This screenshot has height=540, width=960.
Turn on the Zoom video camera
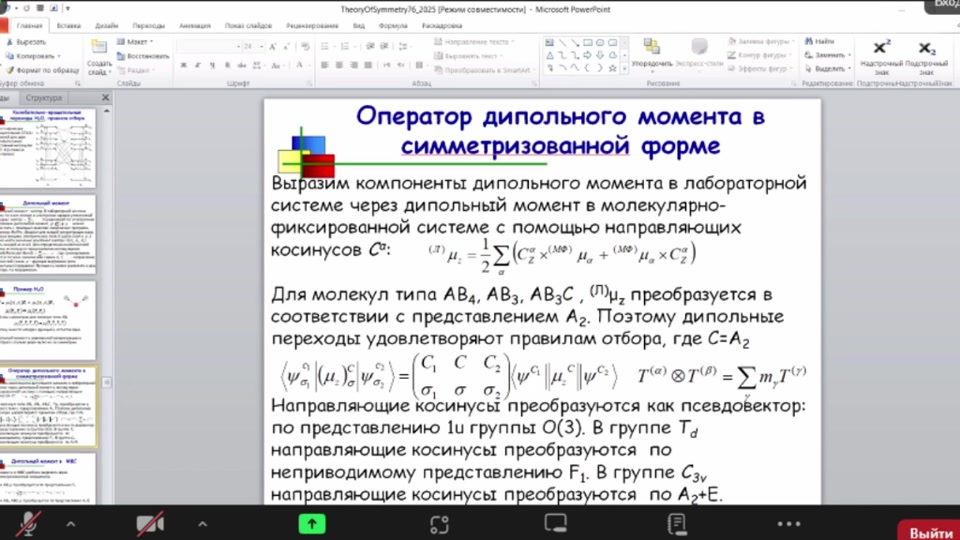[x=150, y=523]
